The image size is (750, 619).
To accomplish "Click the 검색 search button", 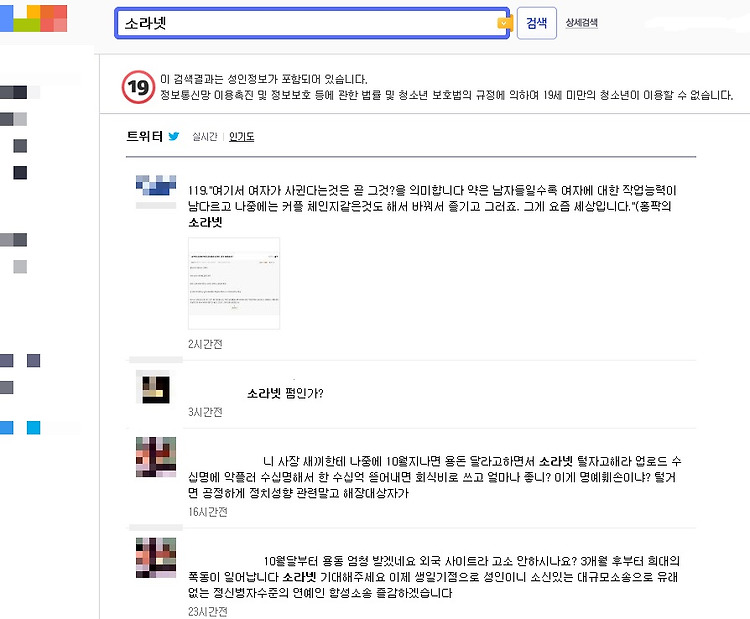I will pyautogui.click(x=537, y=23).
